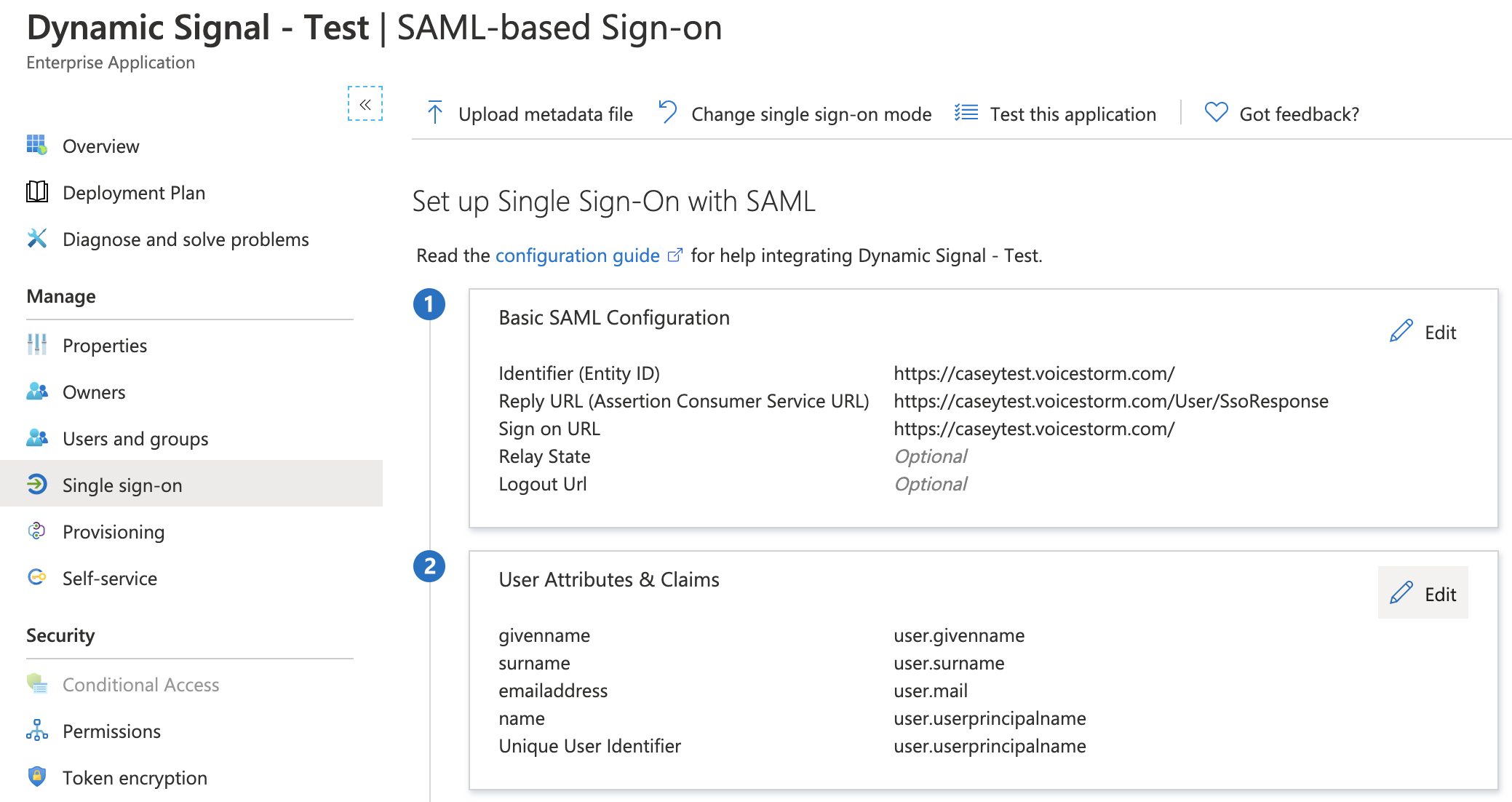Click the Change single sign-on mode undo icon
1512x802 pixels.
point(668,113)
